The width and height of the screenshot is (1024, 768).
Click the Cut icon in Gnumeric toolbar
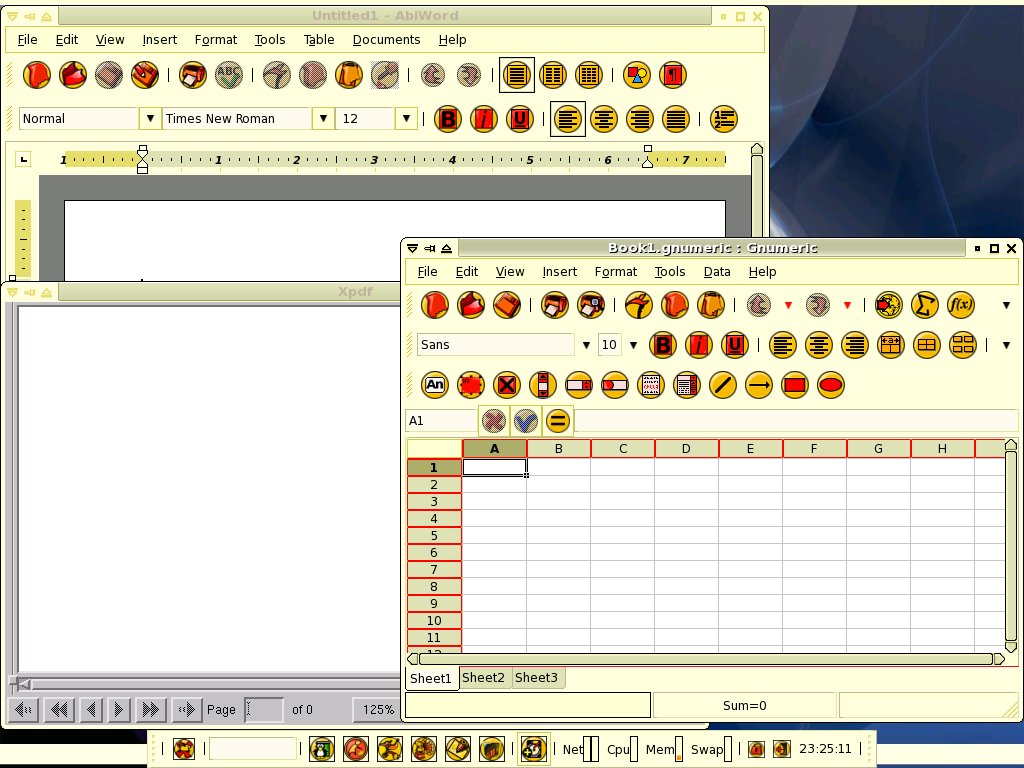pyautogui.click(x=639, y=305)
